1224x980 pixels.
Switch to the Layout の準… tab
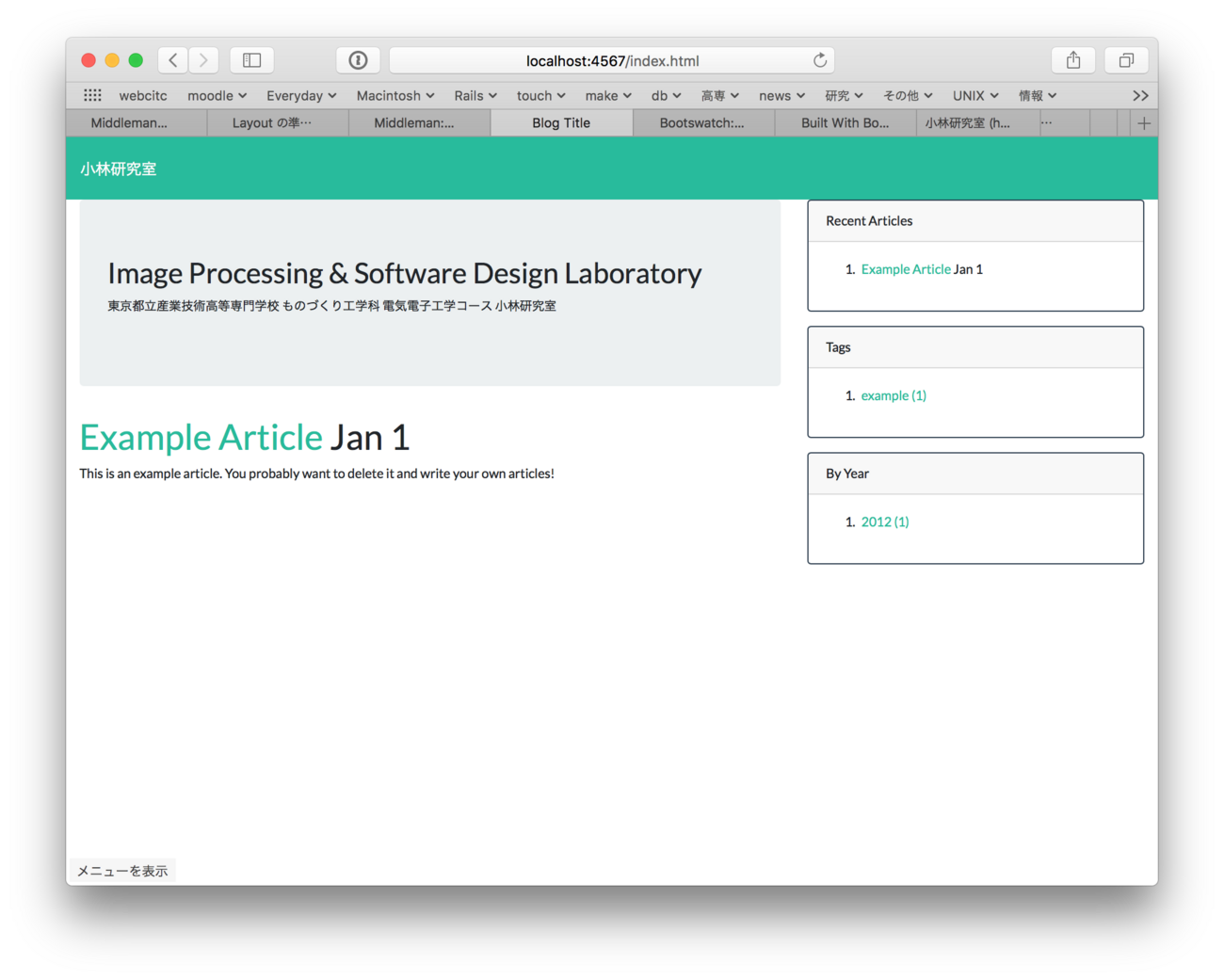click(278, 123)
